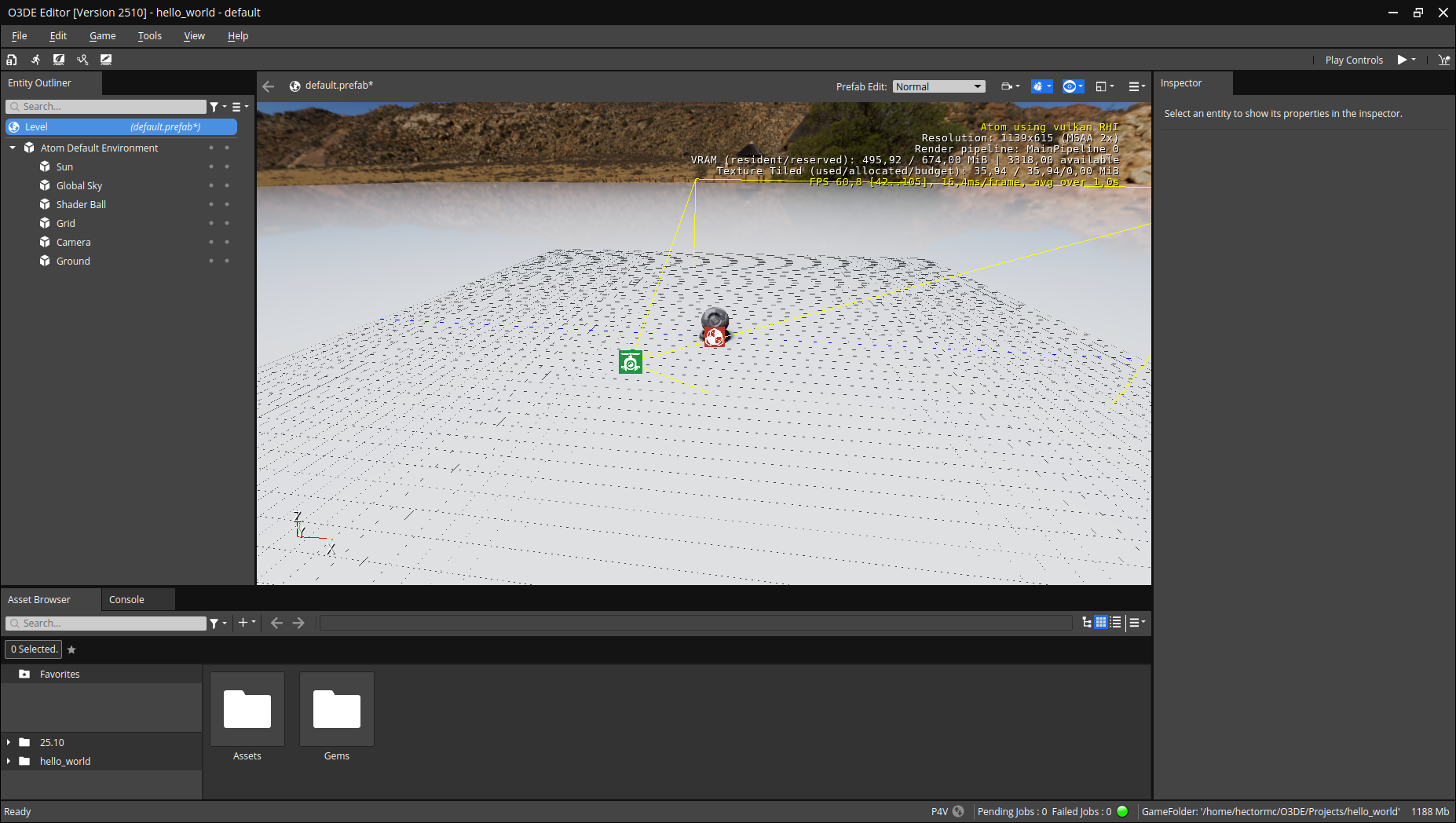1456x823 pixels.
Task: Click the bug debug icon in the viewport toolbar
Action: tap(1038, 86)
